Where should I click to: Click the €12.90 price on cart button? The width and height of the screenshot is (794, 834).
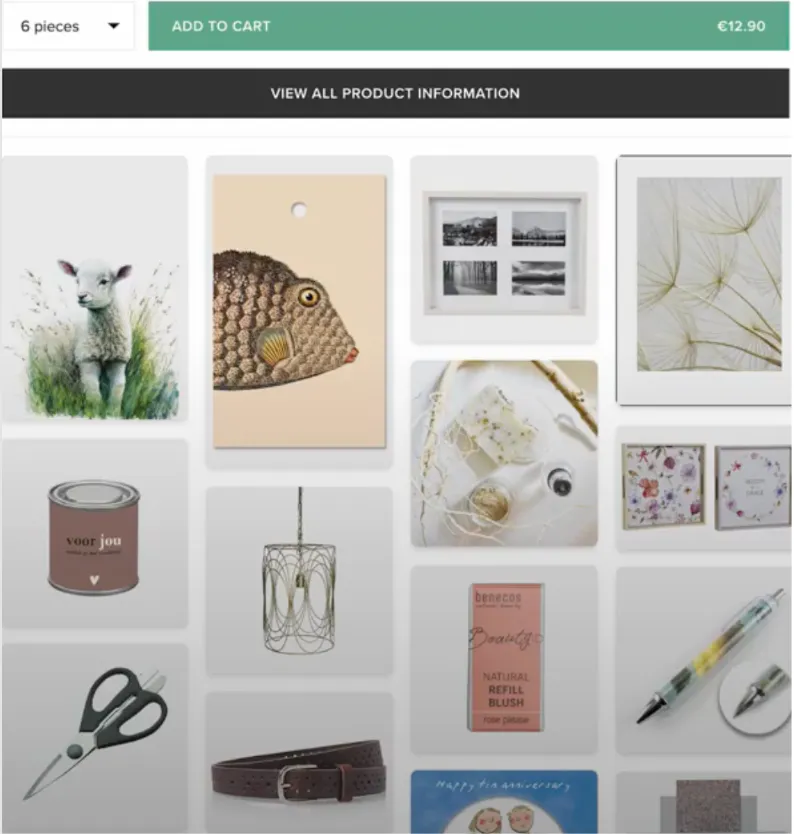click(x=741, y=26)
